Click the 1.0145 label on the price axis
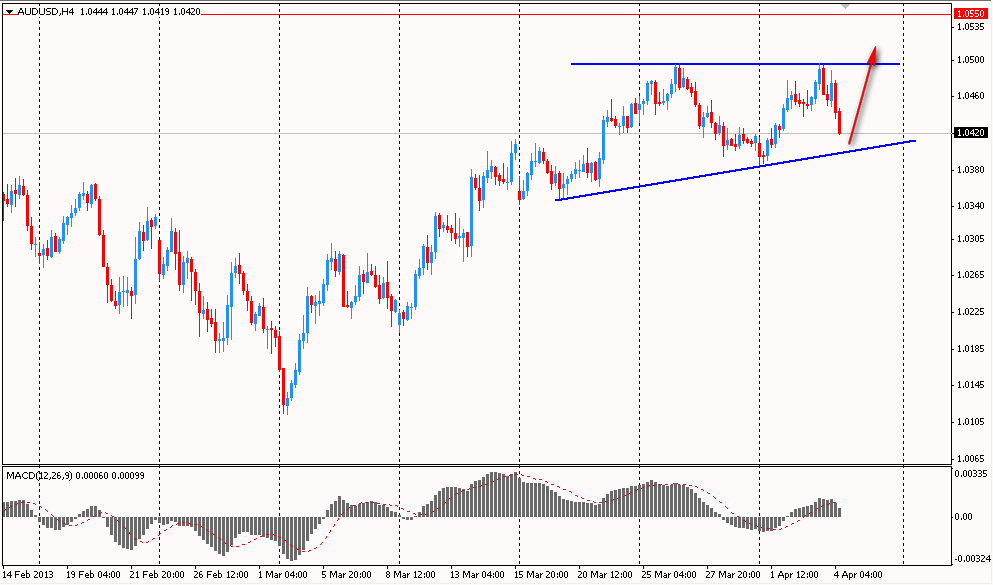Image resolution: width=993 pixels, height=585 pixels. [x=971, y=385]
